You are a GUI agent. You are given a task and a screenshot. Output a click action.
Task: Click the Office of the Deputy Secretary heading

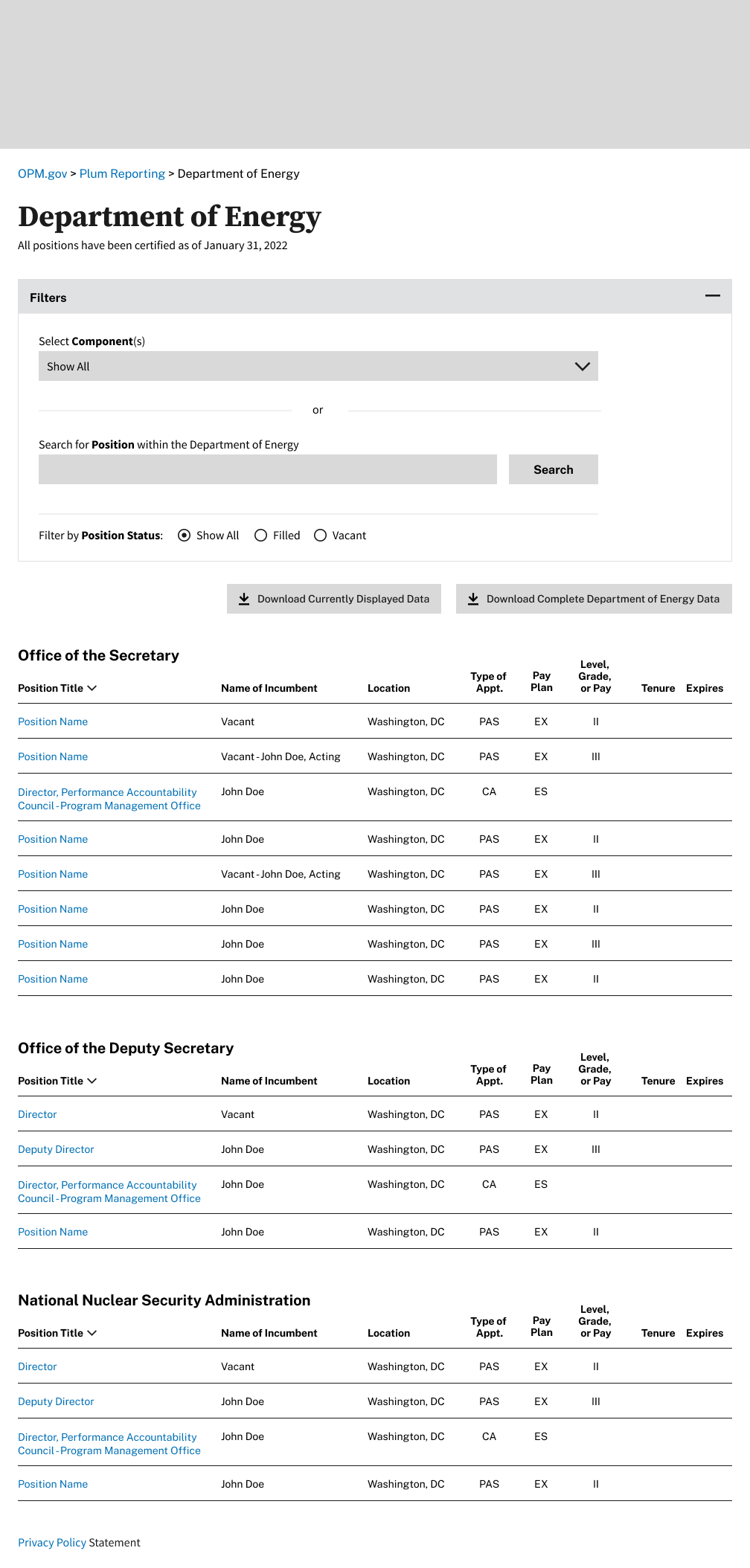point(126,1048)
